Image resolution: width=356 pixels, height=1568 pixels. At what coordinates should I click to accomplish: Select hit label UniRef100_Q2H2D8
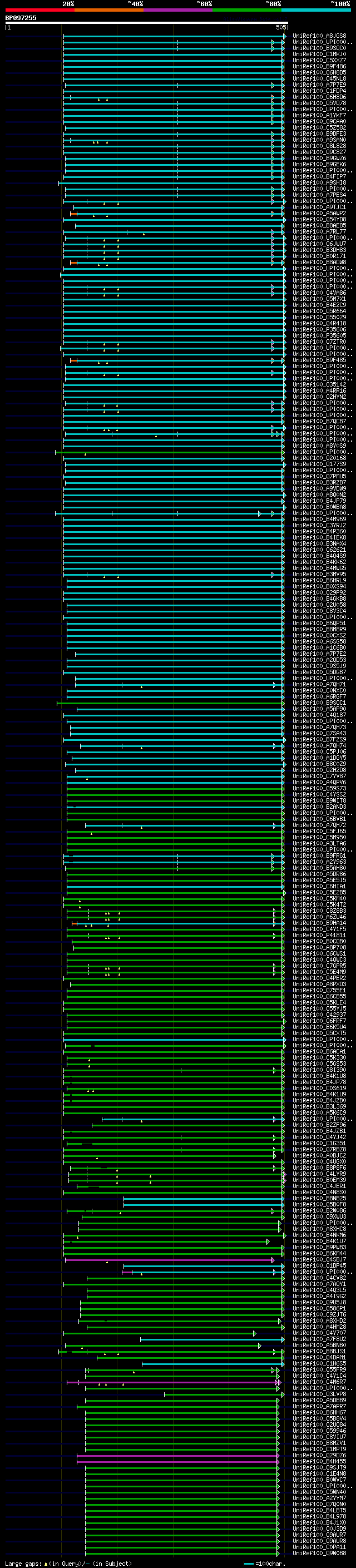pyautogui.click(x=319, y=770)
